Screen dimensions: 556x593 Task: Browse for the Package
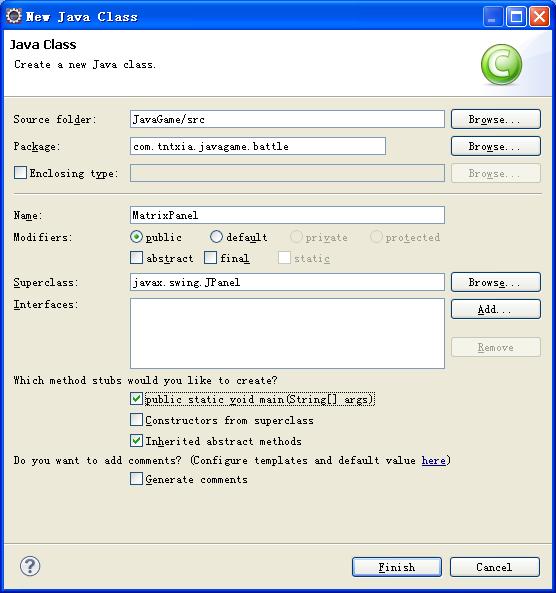tap(495, 146)
